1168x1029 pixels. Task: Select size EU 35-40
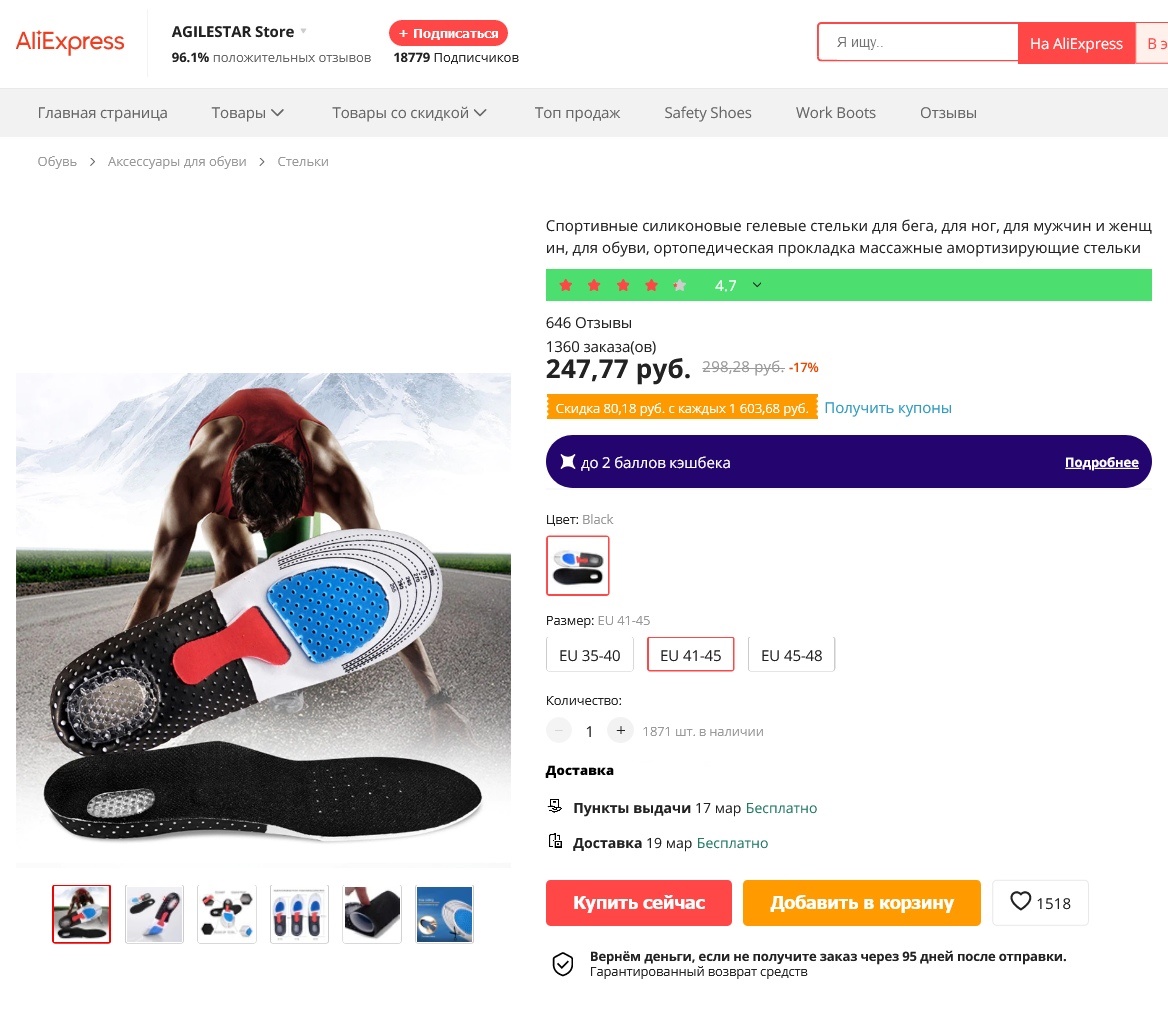[x=590, y=656]
